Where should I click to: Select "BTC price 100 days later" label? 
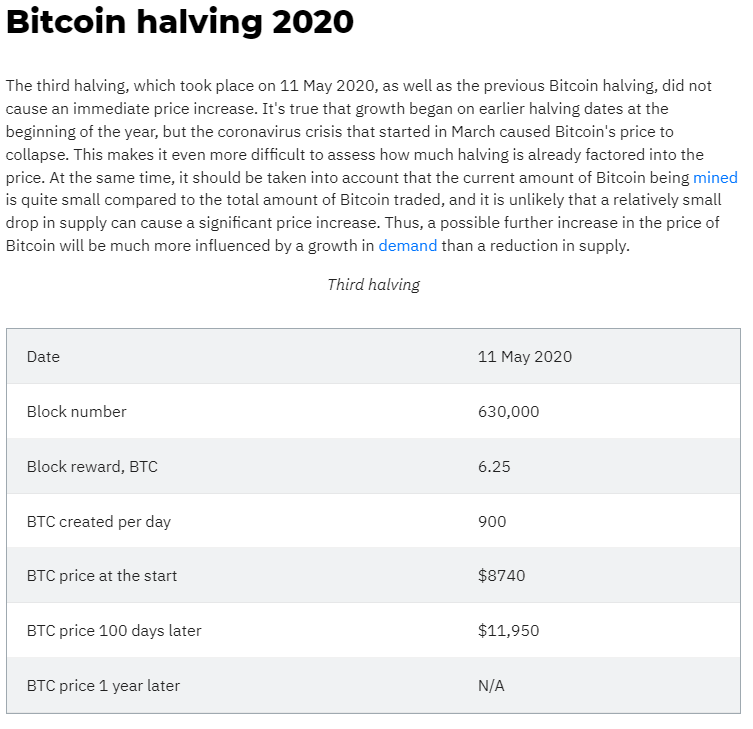[114, 631]
